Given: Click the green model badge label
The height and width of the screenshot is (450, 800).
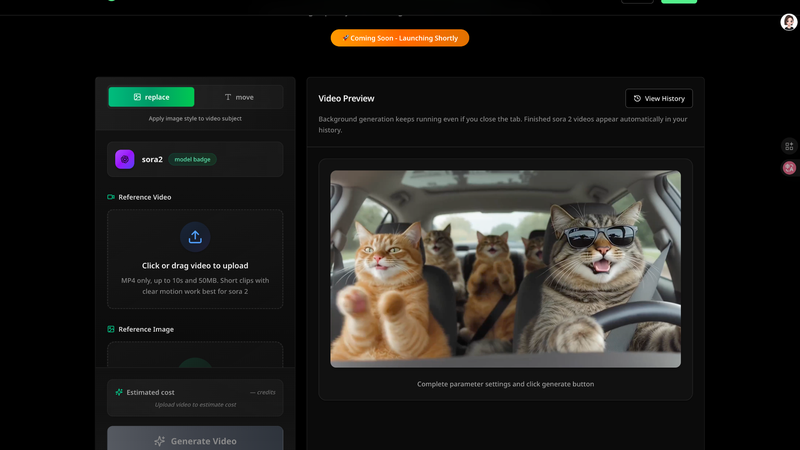Looking at the screenshot, I should [192, 159].
